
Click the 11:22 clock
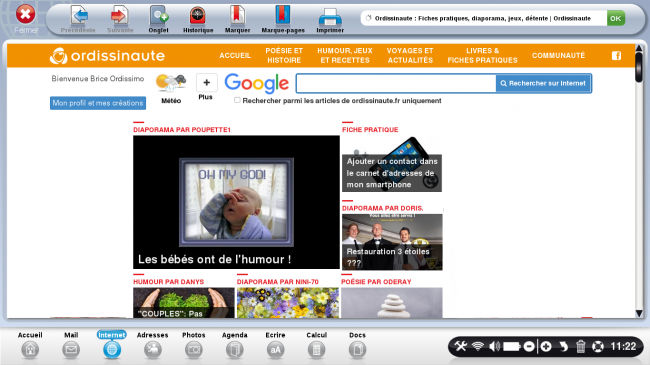click(623, 346)
